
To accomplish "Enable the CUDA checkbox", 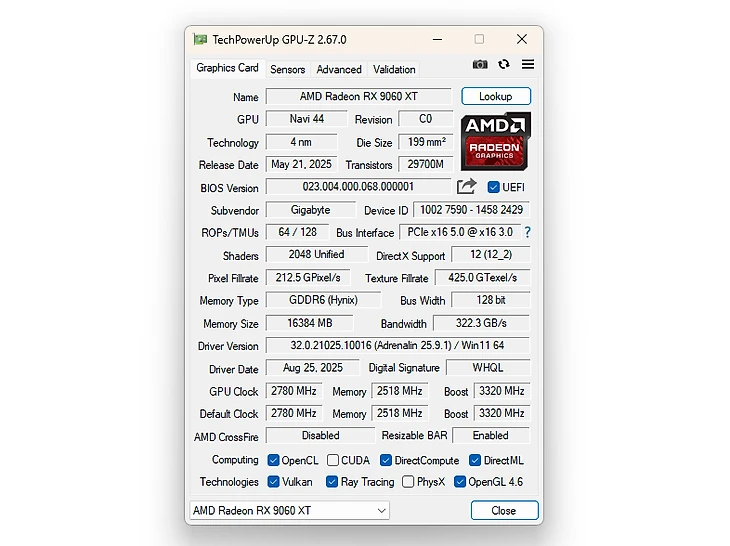I will tap(332, 460).
